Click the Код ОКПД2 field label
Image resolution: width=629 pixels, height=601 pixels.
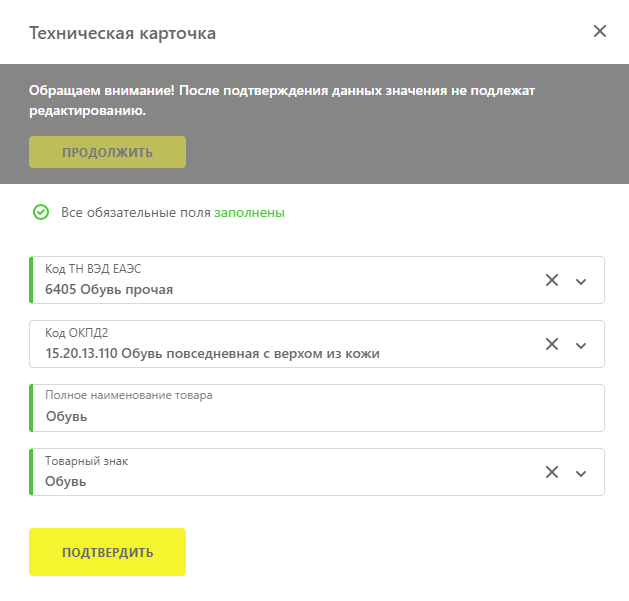point(83,332)
